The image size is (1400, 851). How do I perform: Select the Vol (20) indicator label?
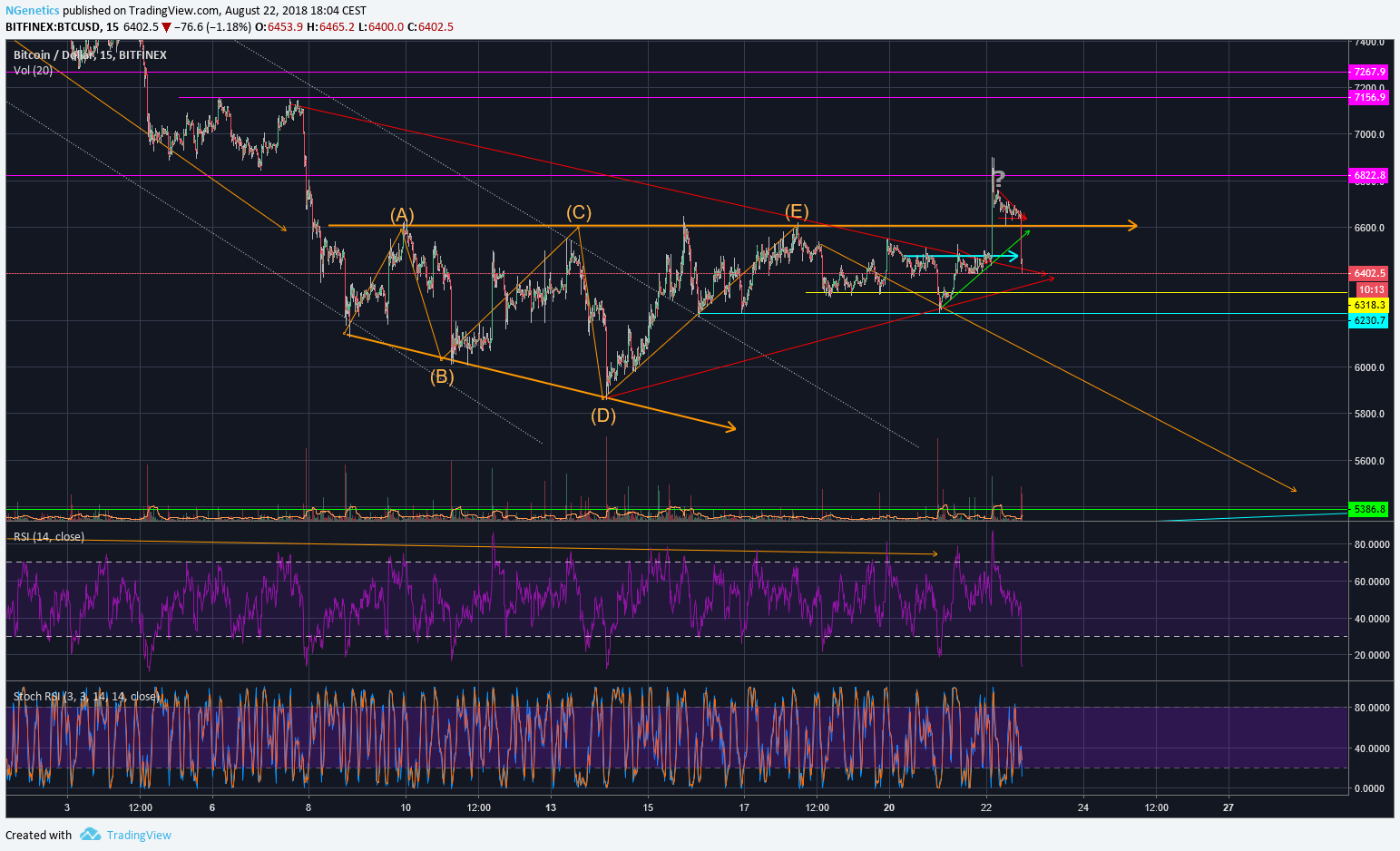pyautogui.click(x=33, y=71)
